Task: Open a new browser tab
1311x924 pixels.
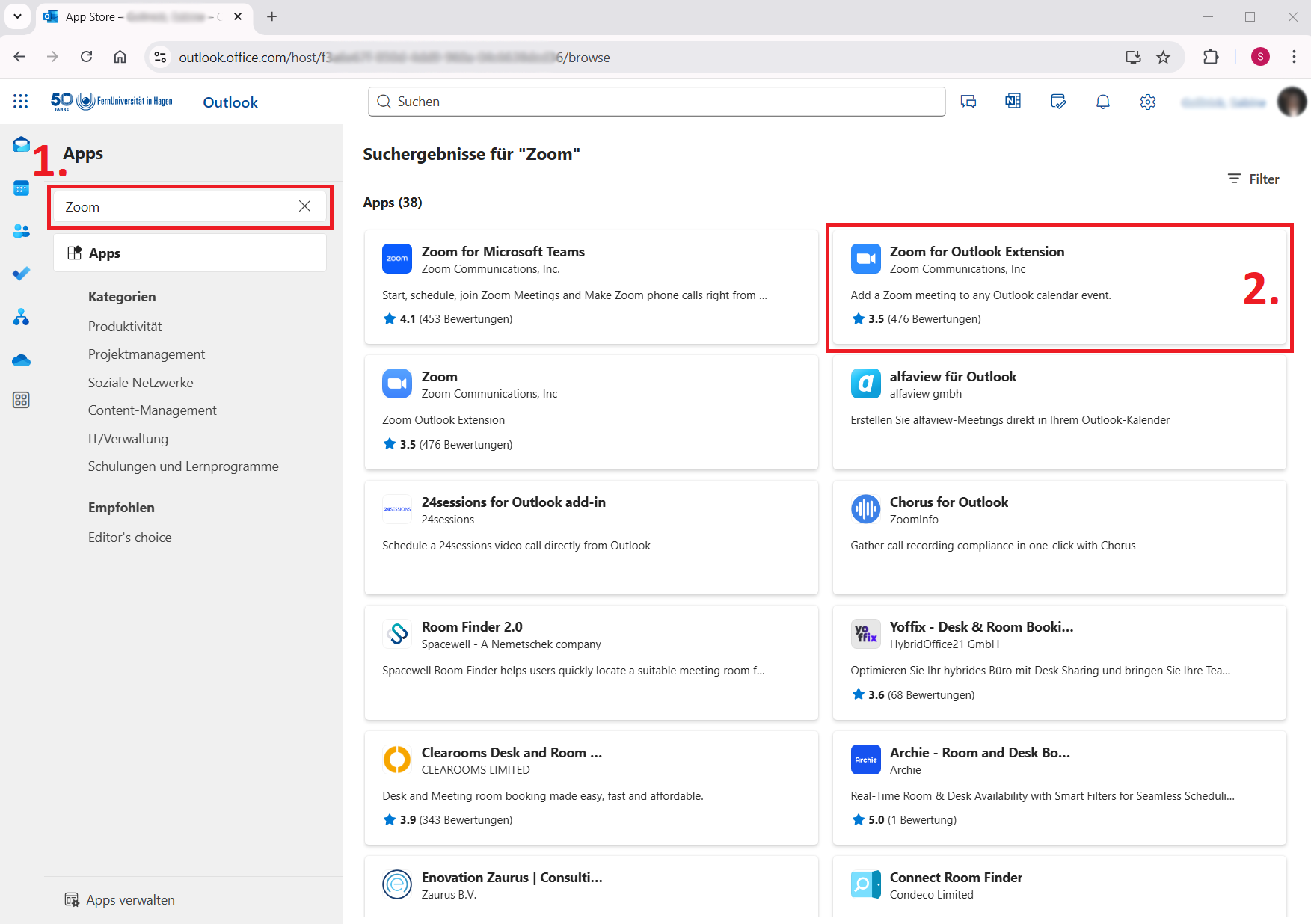Action: pyautogui.click(x=271, y=16)
